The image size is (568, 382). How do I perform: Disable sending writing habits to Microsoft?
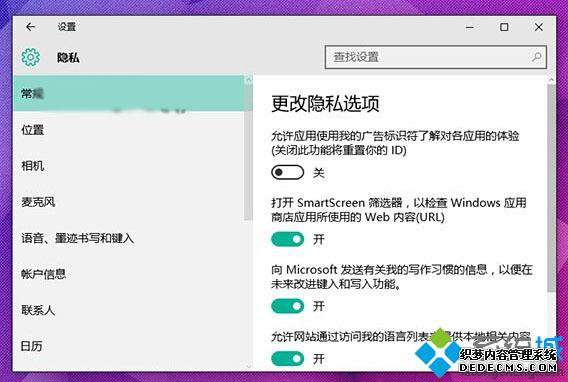click(x=288, y=306)
